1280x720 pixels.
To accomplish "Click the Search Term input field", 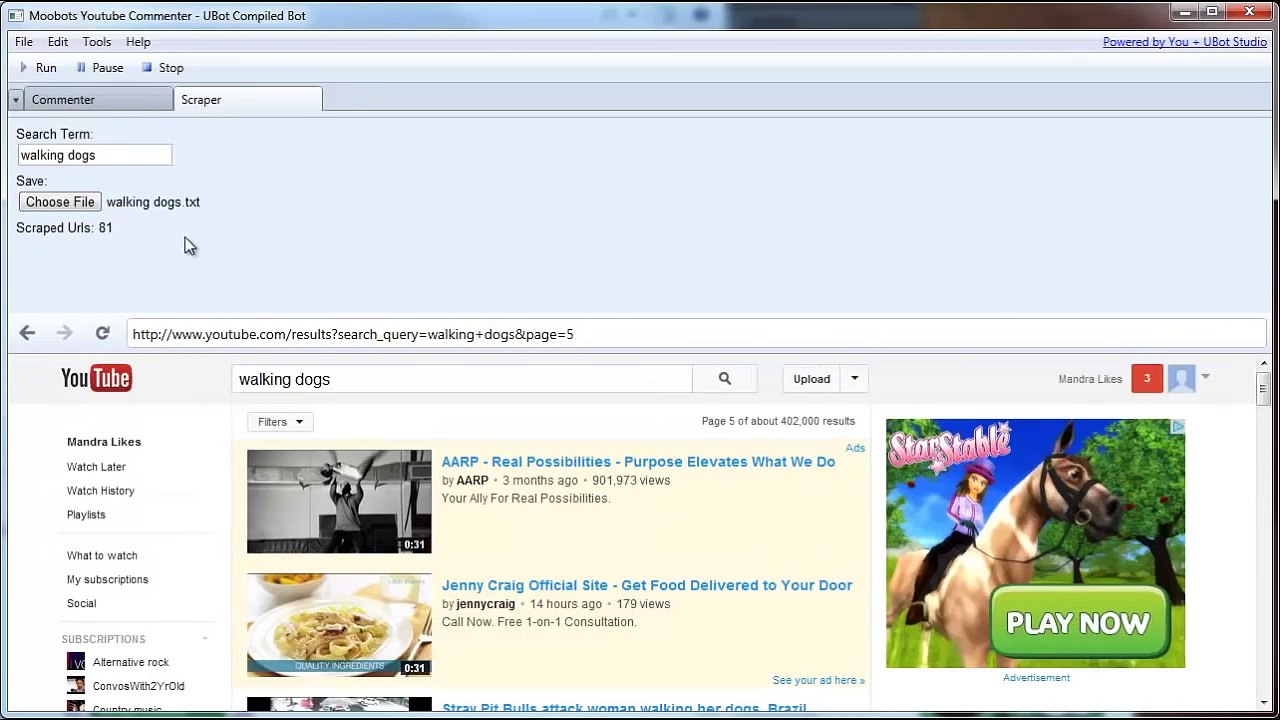I will point(95,155).
